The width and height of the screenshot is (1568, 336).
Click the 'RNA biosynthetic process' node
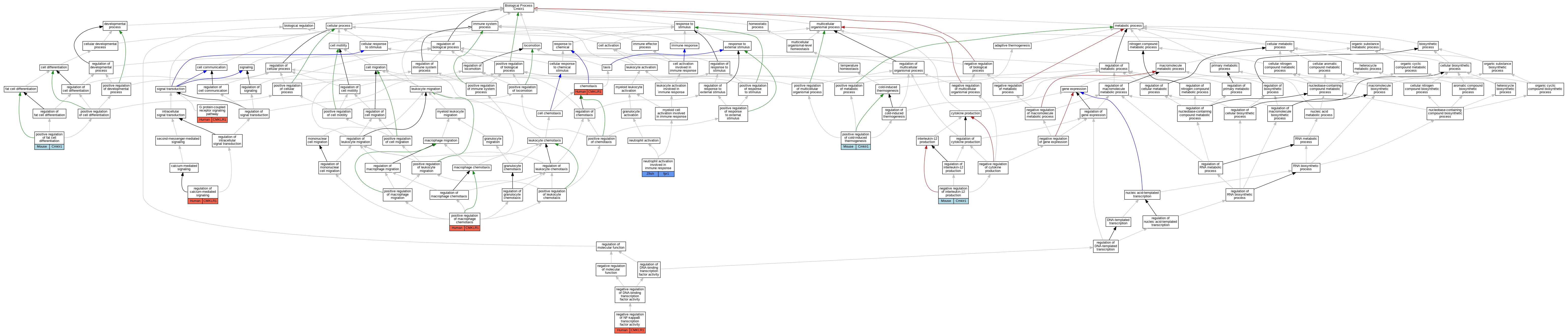[1306, 168]
